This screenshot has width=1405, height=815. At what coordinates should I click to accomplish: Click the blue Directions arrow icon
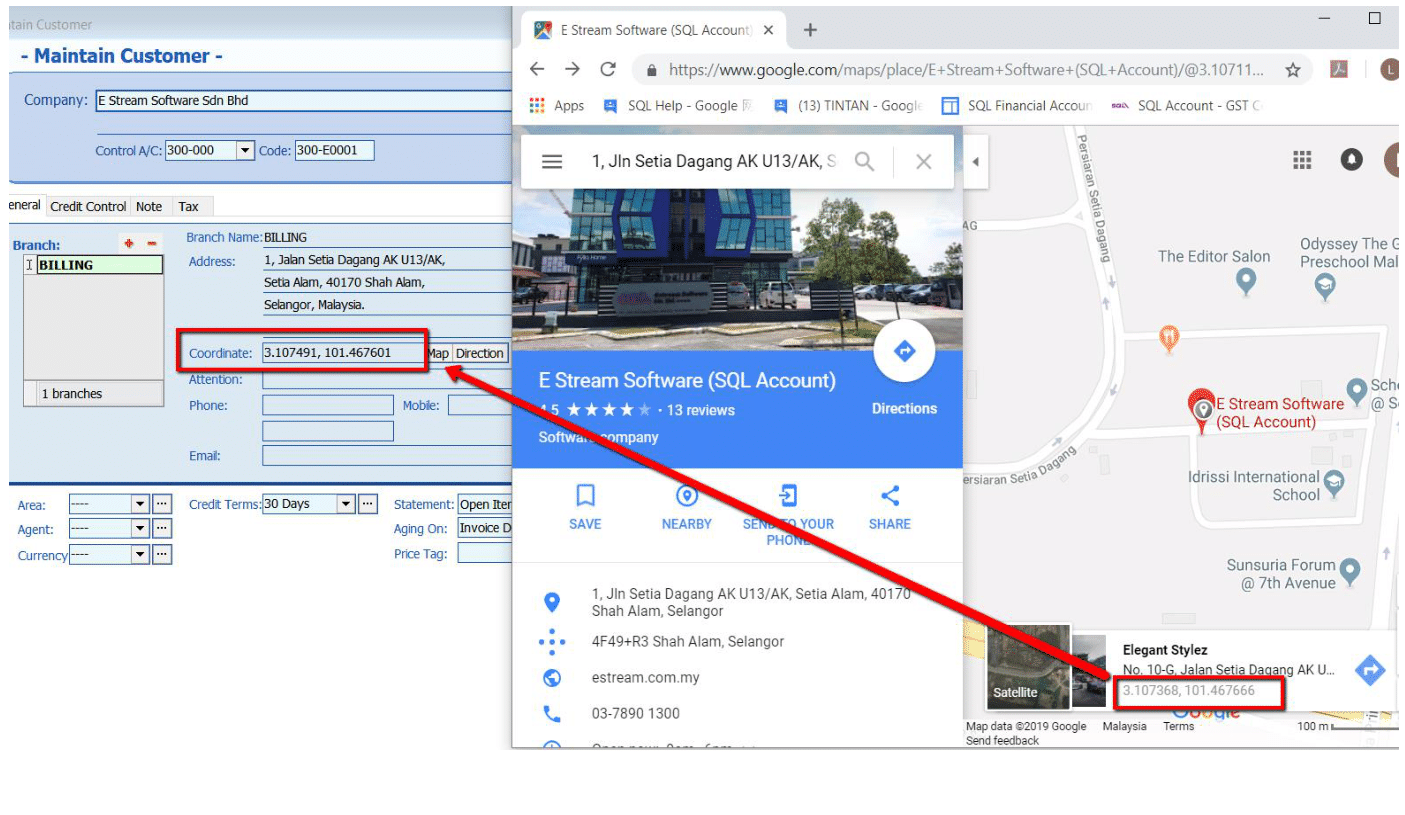coord(904,352)
